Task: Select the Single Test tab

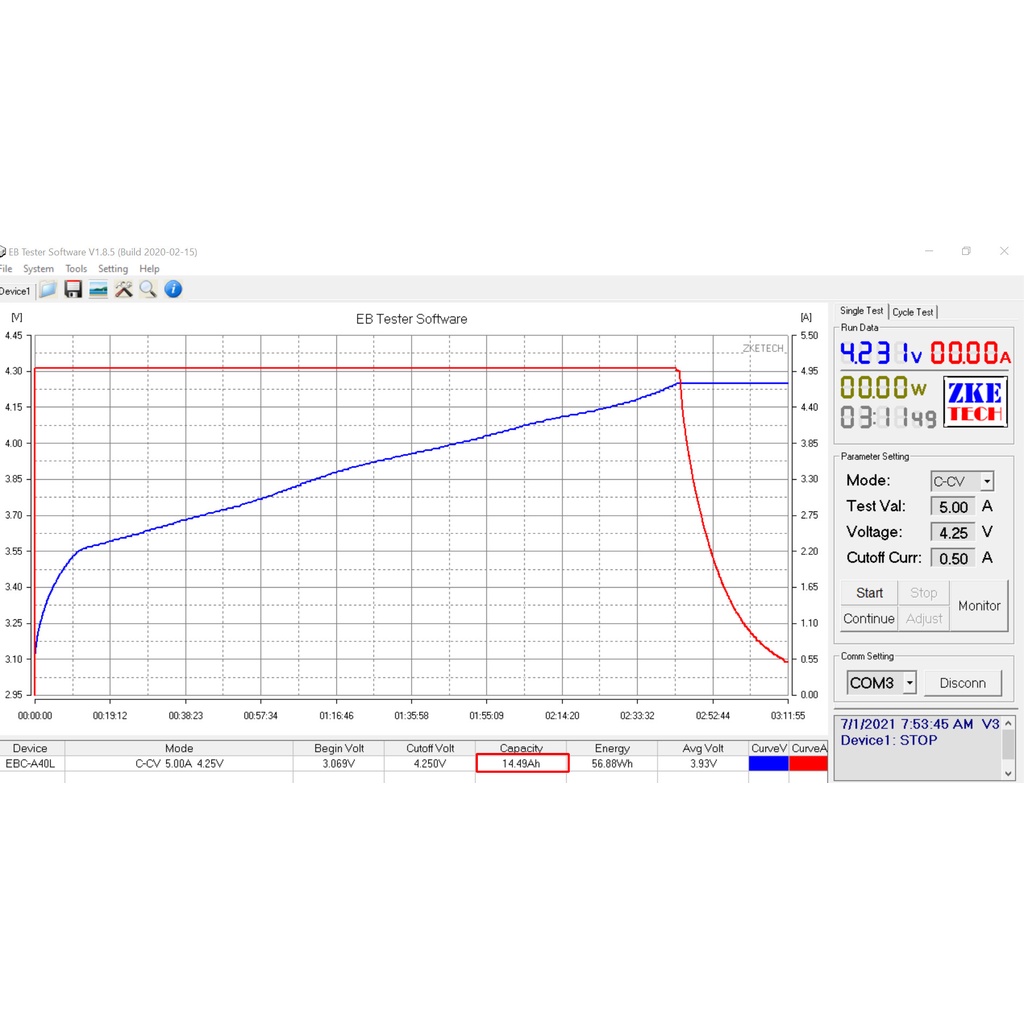Action: click(861, 311)
